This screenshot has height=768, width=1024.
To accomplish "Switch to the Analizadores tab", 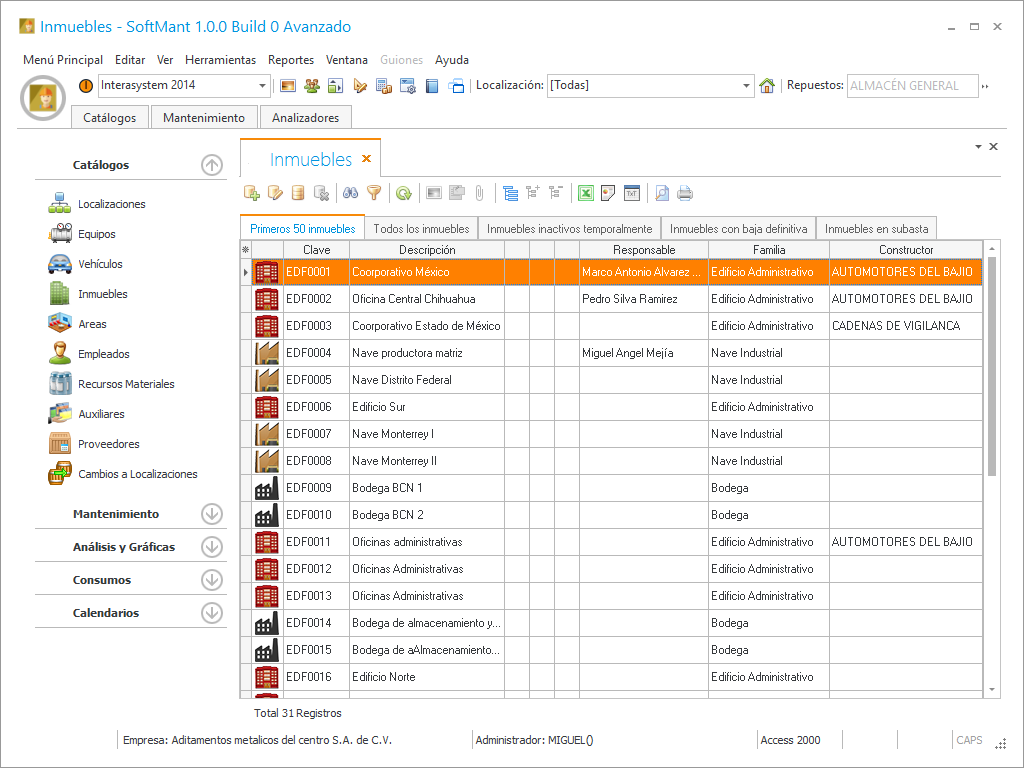I will [x=305, y=118].
